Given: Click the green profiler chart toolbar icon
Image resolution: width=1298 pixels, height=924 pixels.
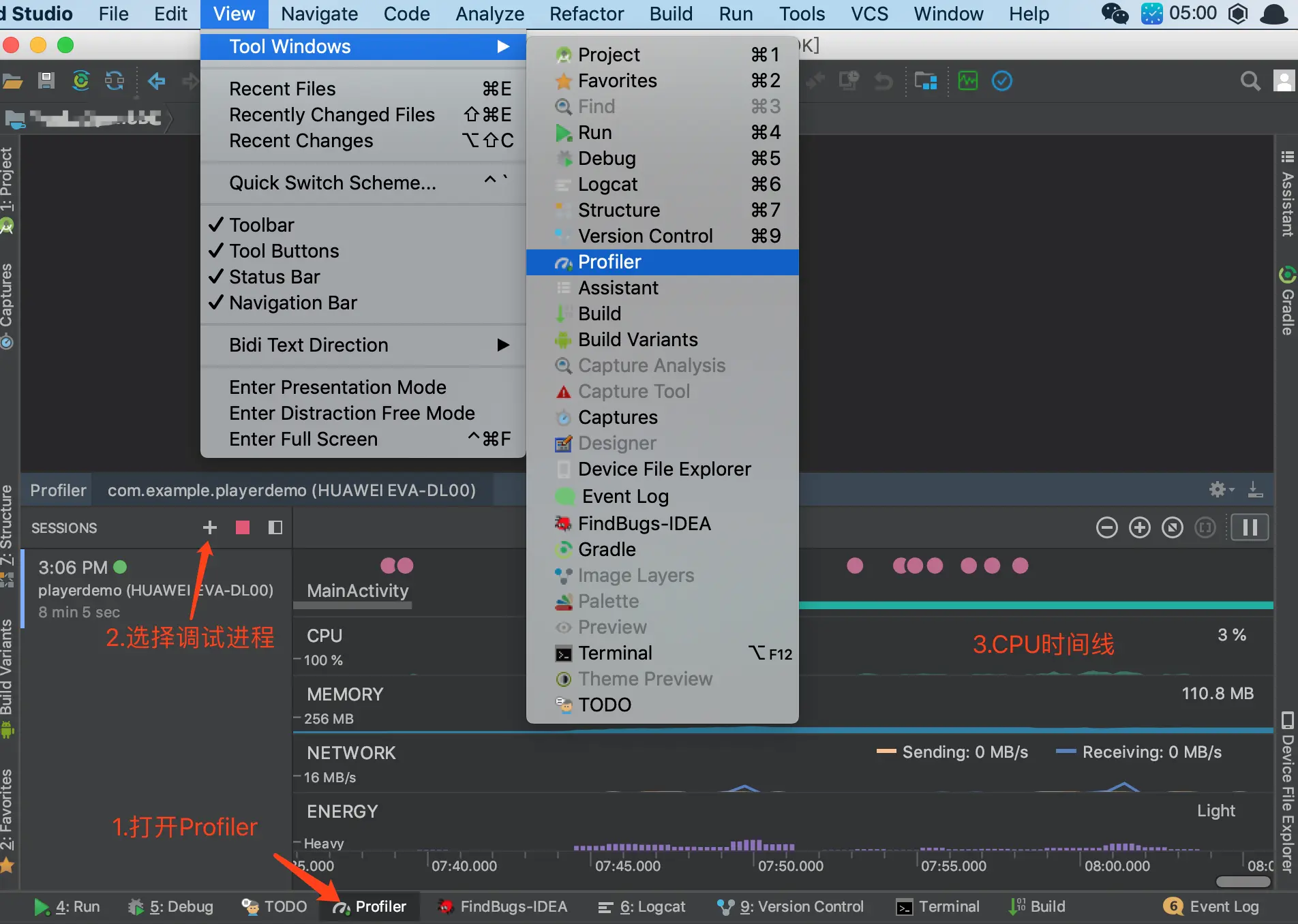Looking at the screenshot, I should 967,81.
